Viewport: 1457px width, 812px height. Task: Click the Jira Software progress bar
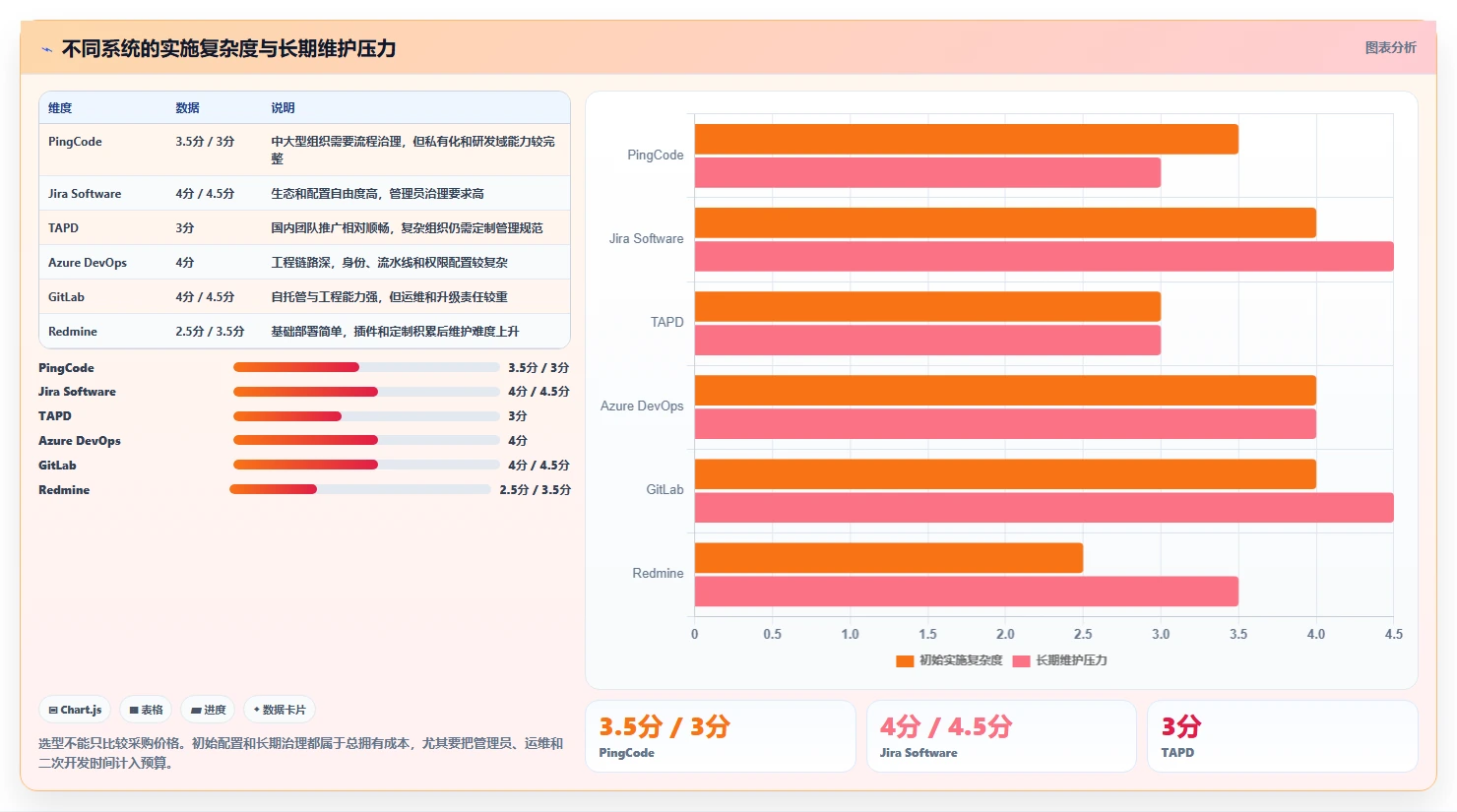pyautogui.click(x=366, y=392)
